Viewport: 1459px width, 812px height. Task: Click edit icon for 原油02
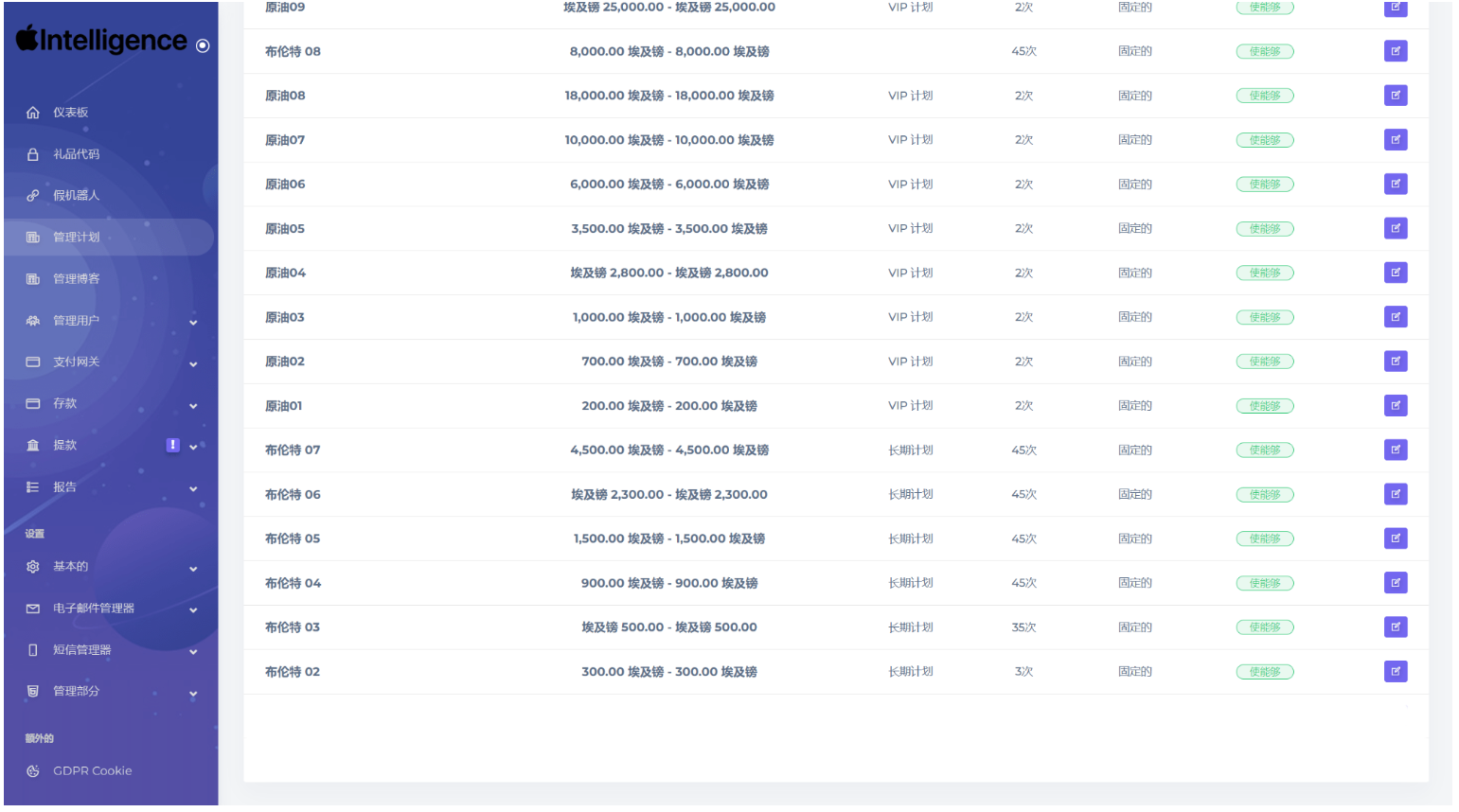1395,362
